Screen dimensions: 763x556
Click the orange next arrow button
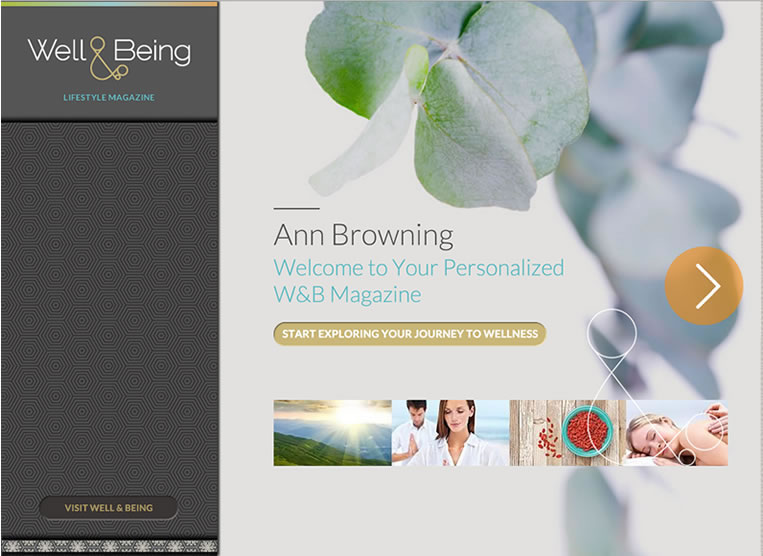tap(704, 286)
